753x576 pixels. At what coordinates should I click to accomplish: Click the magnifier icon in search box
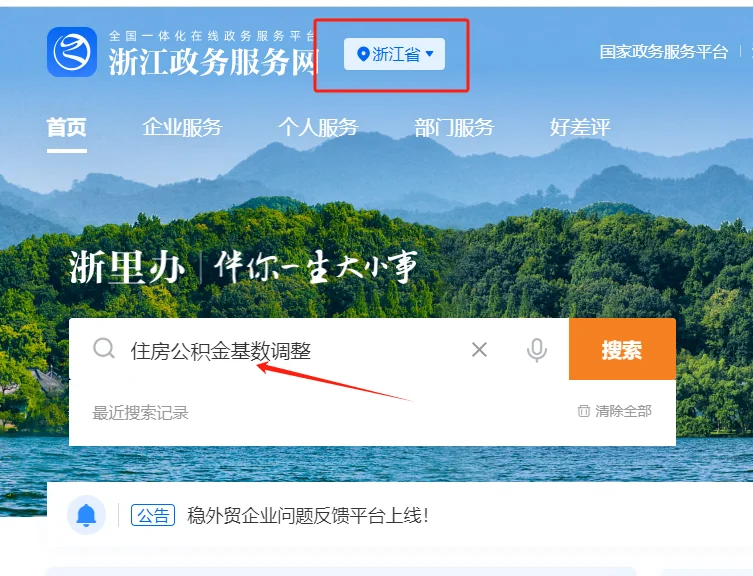point(104,349)
